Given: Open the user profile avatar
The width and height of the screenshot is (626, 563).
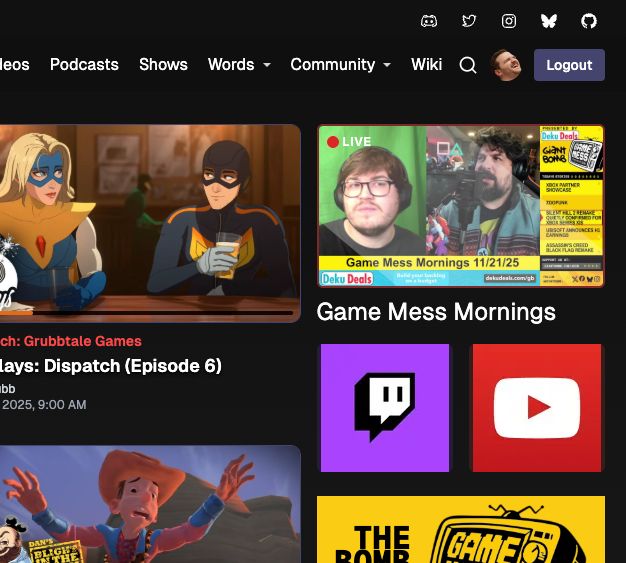Looking at the screenshot, I should click(506, 65).
